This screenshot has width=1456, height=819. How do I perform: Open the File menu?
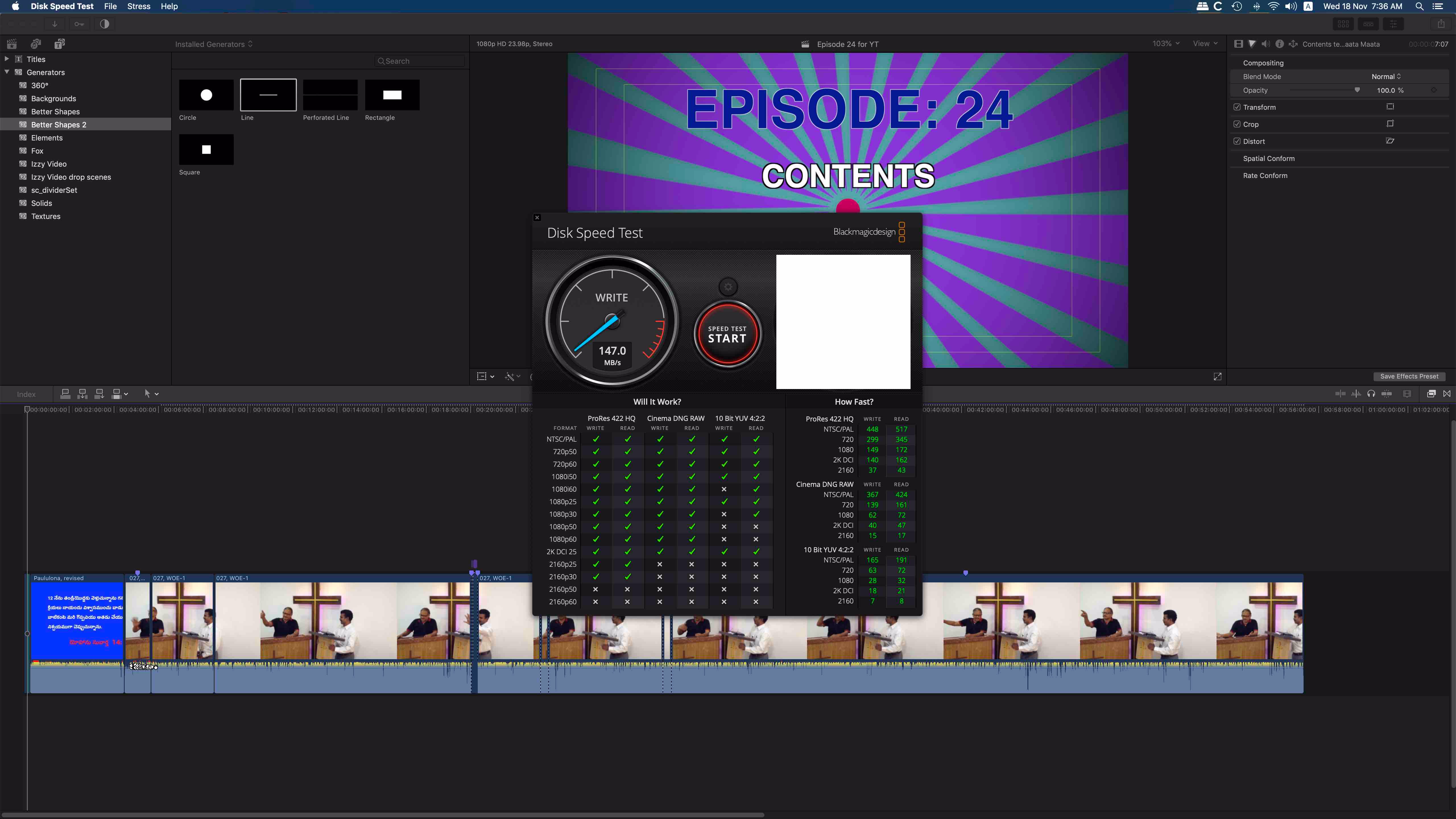110,6
